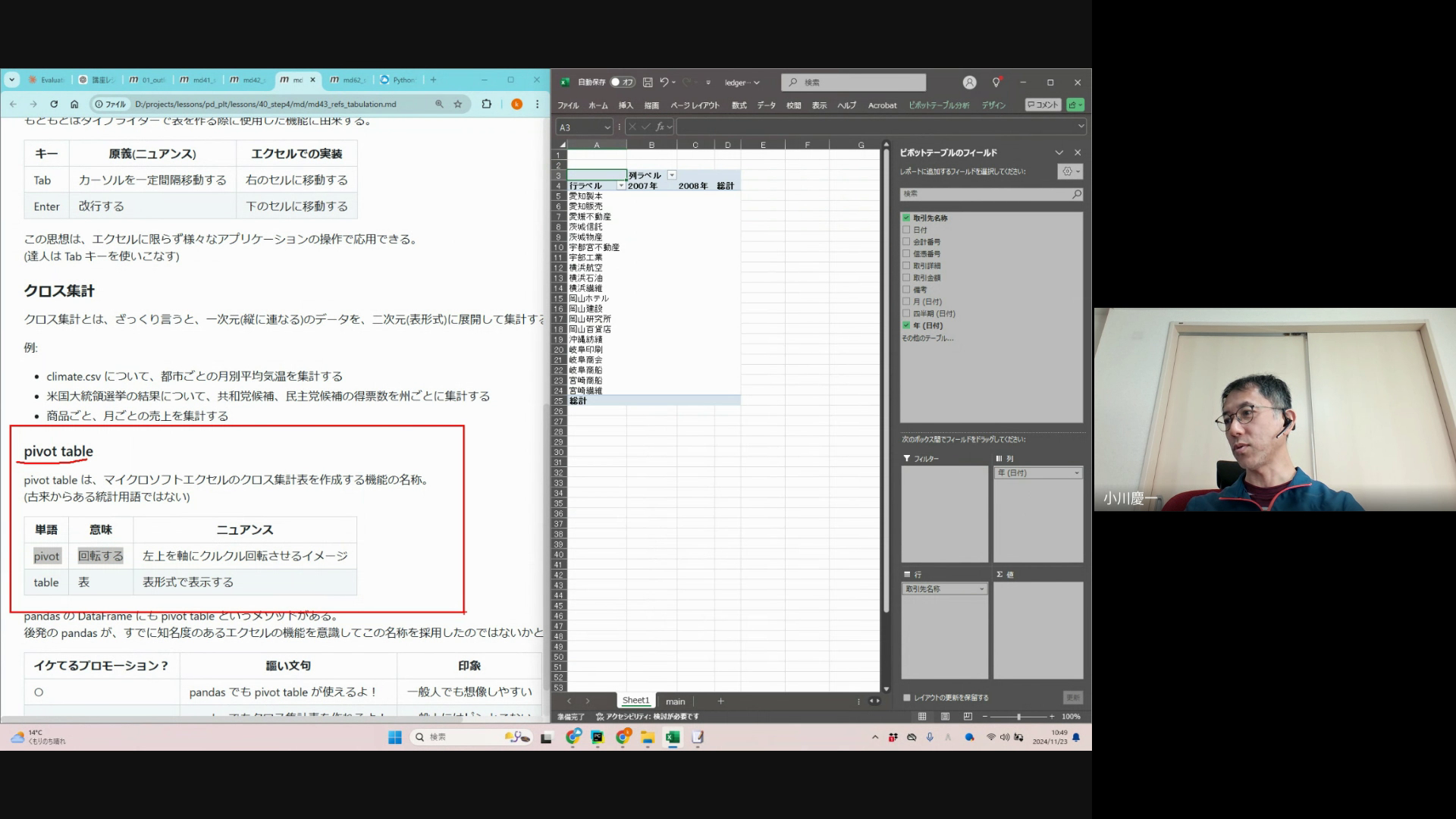Click the Insert Function fx icon
This screenshot has height=819, width=1456.
(661, 127)
